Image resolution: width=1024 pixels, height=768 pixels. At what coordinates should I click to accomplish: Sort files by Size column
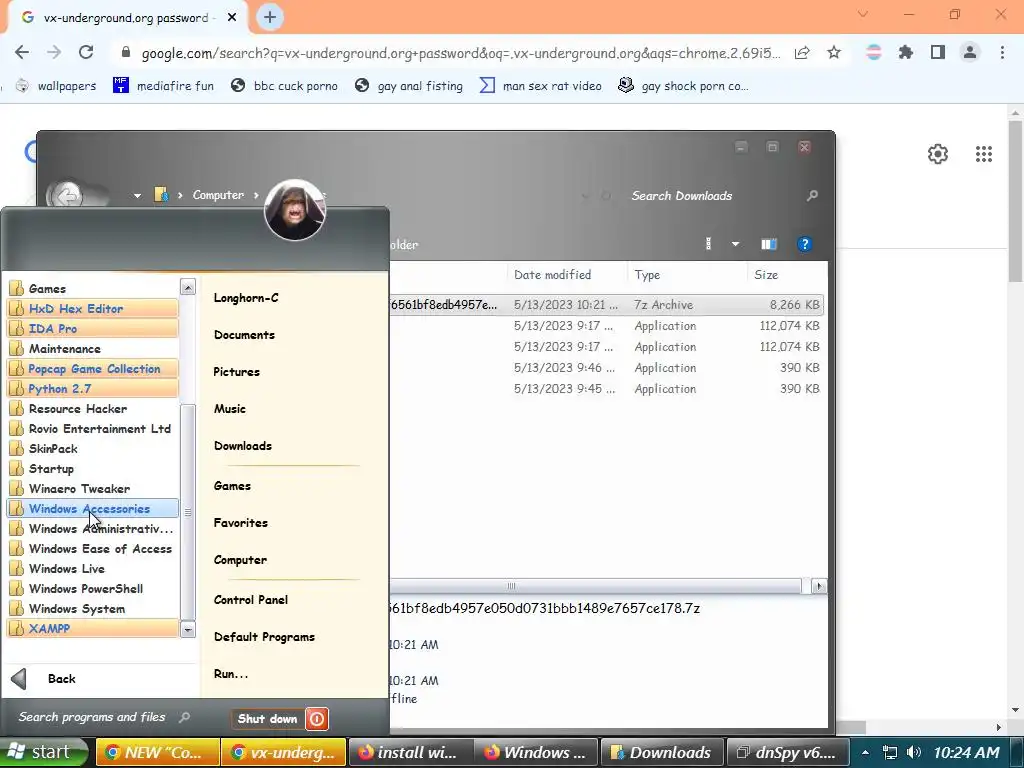pyautogui.click(x=787, y=275)
